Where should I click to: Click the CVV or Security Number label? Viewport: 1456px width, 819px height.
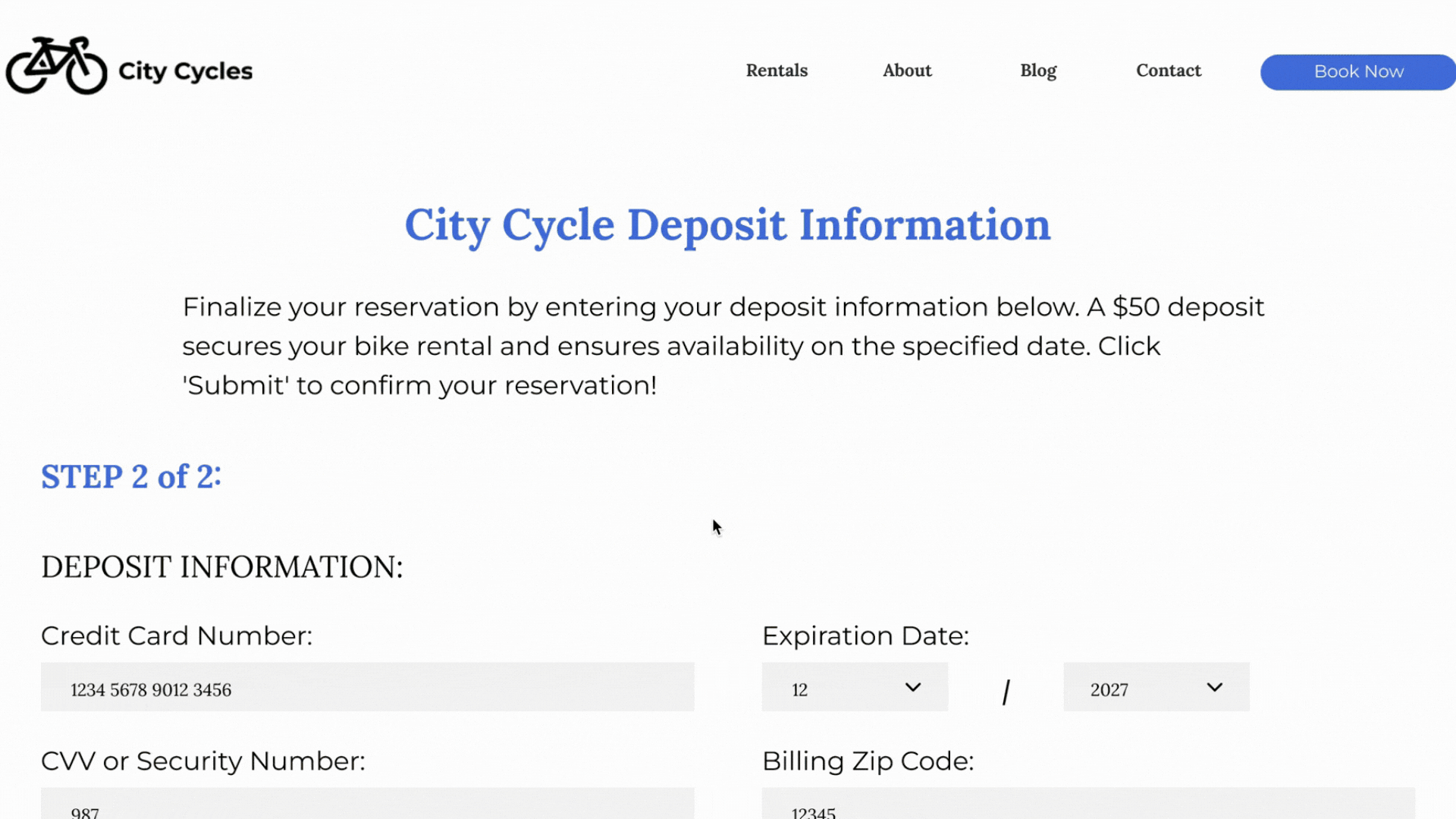203,761
